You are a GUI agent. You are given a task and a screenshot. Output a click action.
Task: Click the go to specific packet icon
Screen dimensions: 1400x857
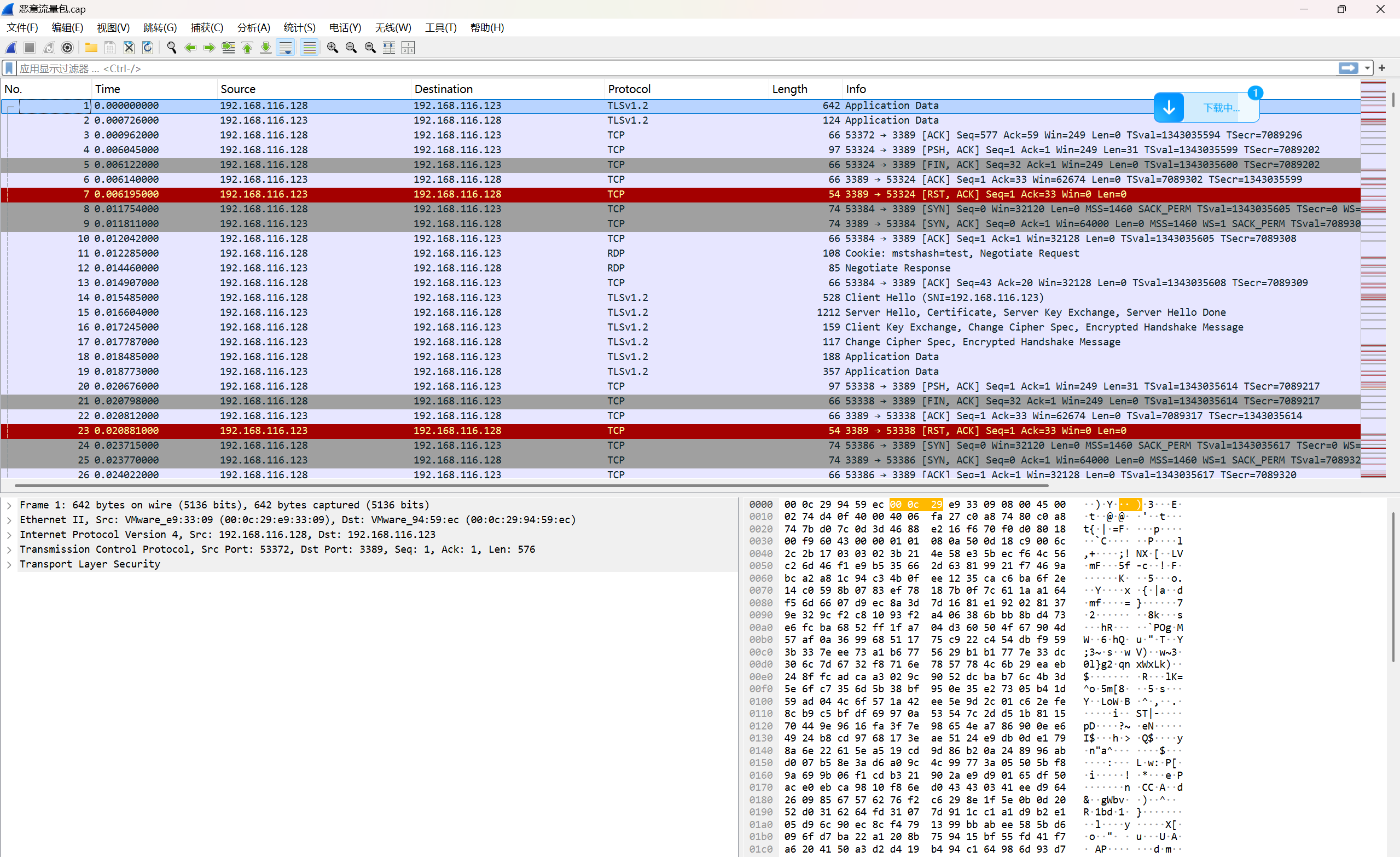click(228, 48)
